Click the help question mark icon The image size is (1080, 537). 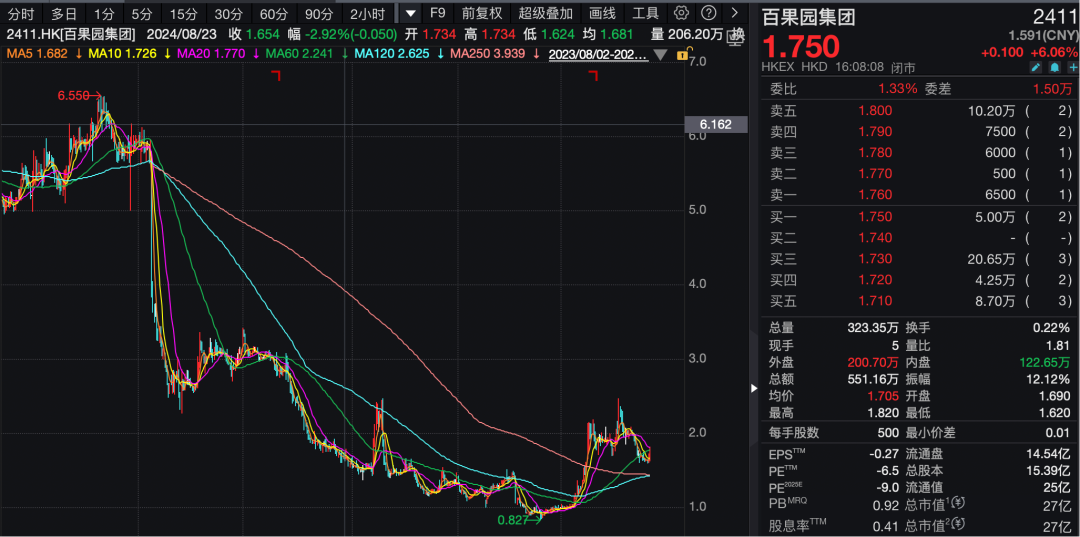[x=708, y=13]
